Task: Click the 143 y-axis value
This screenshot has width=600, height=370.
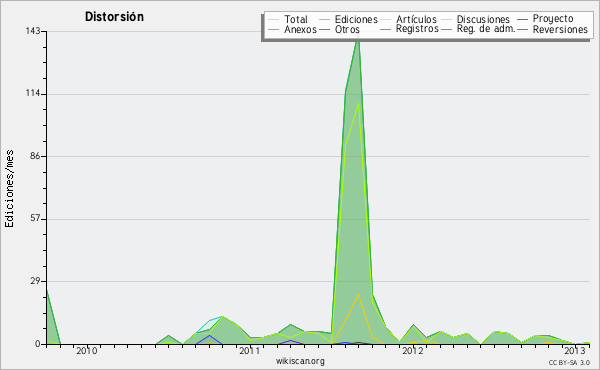Action: coord(33,31)
